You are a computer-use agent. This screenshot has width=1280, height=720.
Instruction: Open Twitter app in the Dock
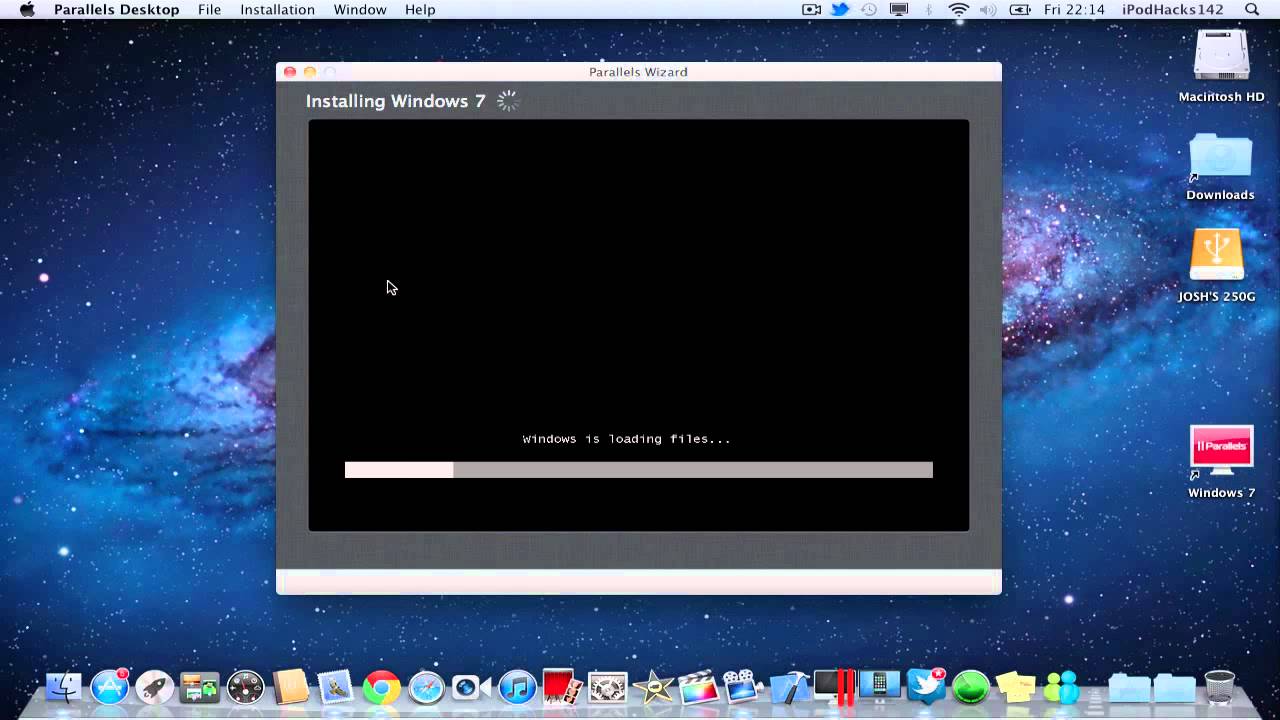(x=926, y=686)
